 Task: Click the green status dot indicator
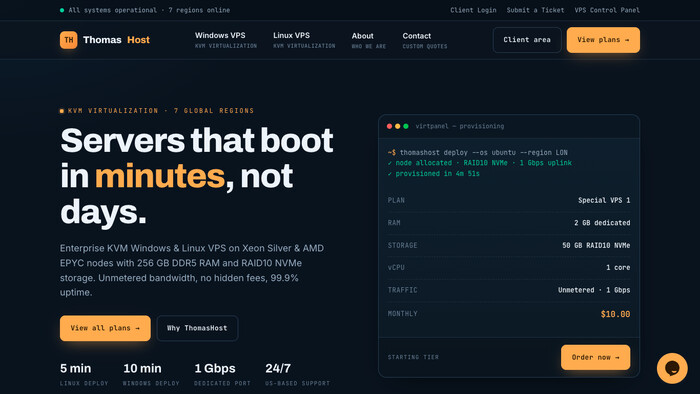62,10
